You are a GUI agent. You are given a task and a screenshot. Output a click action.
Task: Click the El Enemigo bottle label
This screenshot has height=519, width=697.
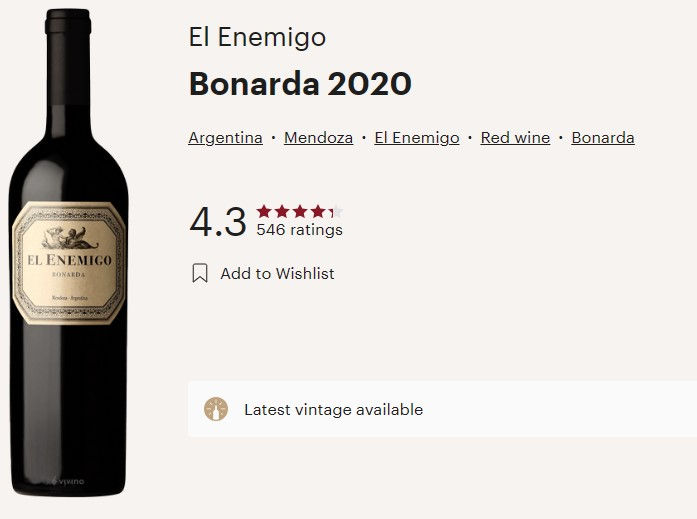coord(68,263)
